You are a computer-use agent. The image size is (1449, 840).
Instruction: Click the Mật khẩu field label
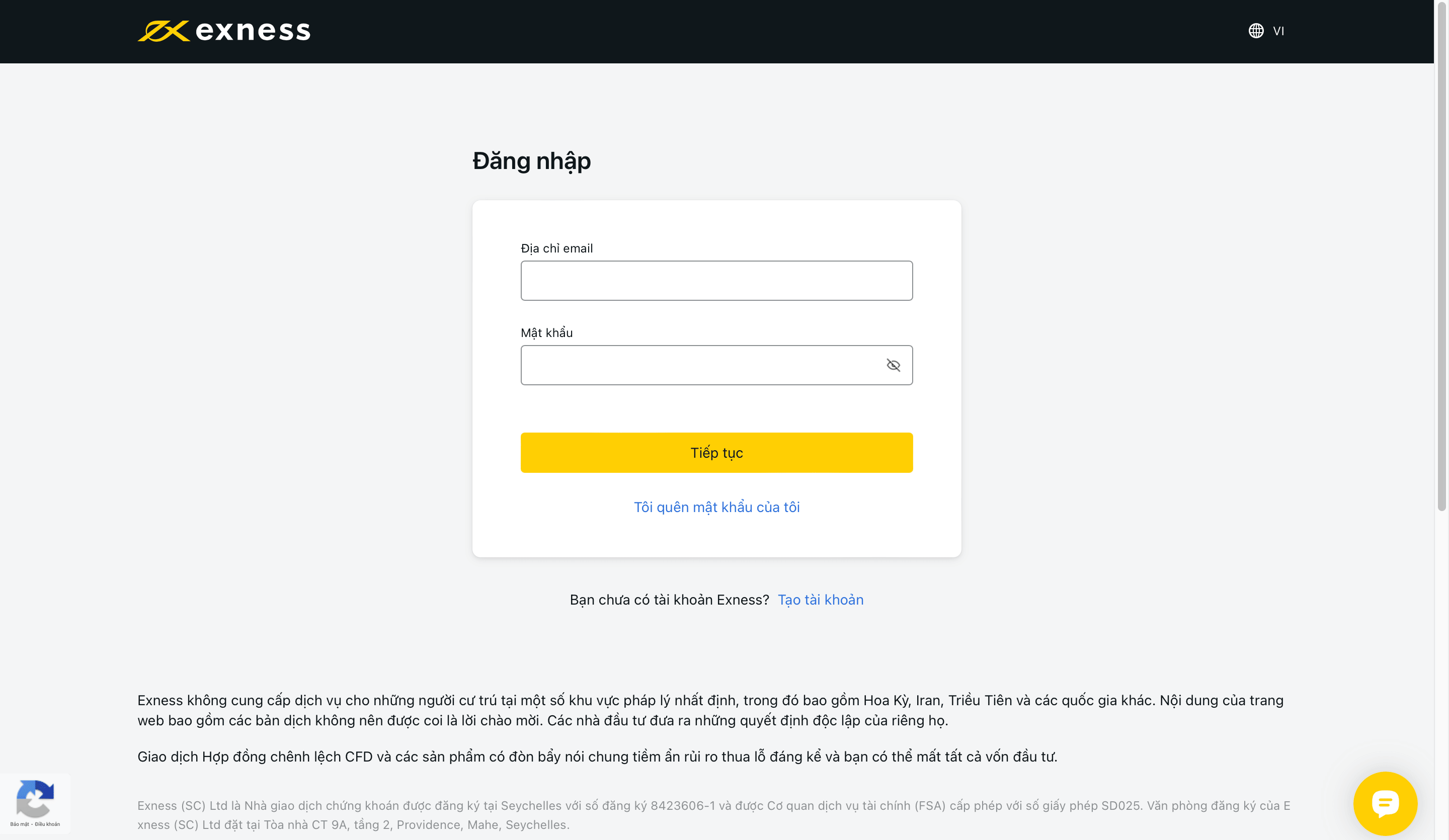pos(546,333)
